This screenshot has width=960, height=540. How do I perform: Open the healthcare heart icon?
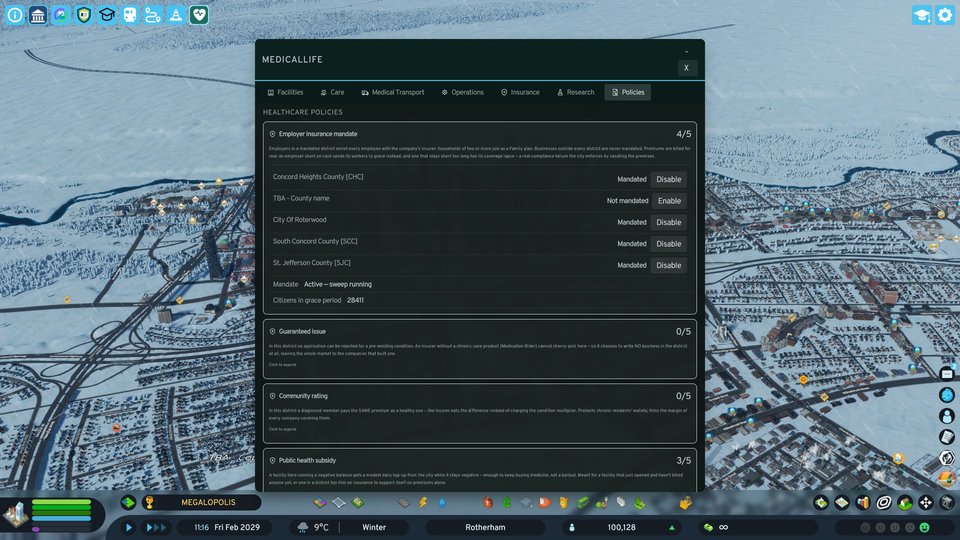(199, 15)
